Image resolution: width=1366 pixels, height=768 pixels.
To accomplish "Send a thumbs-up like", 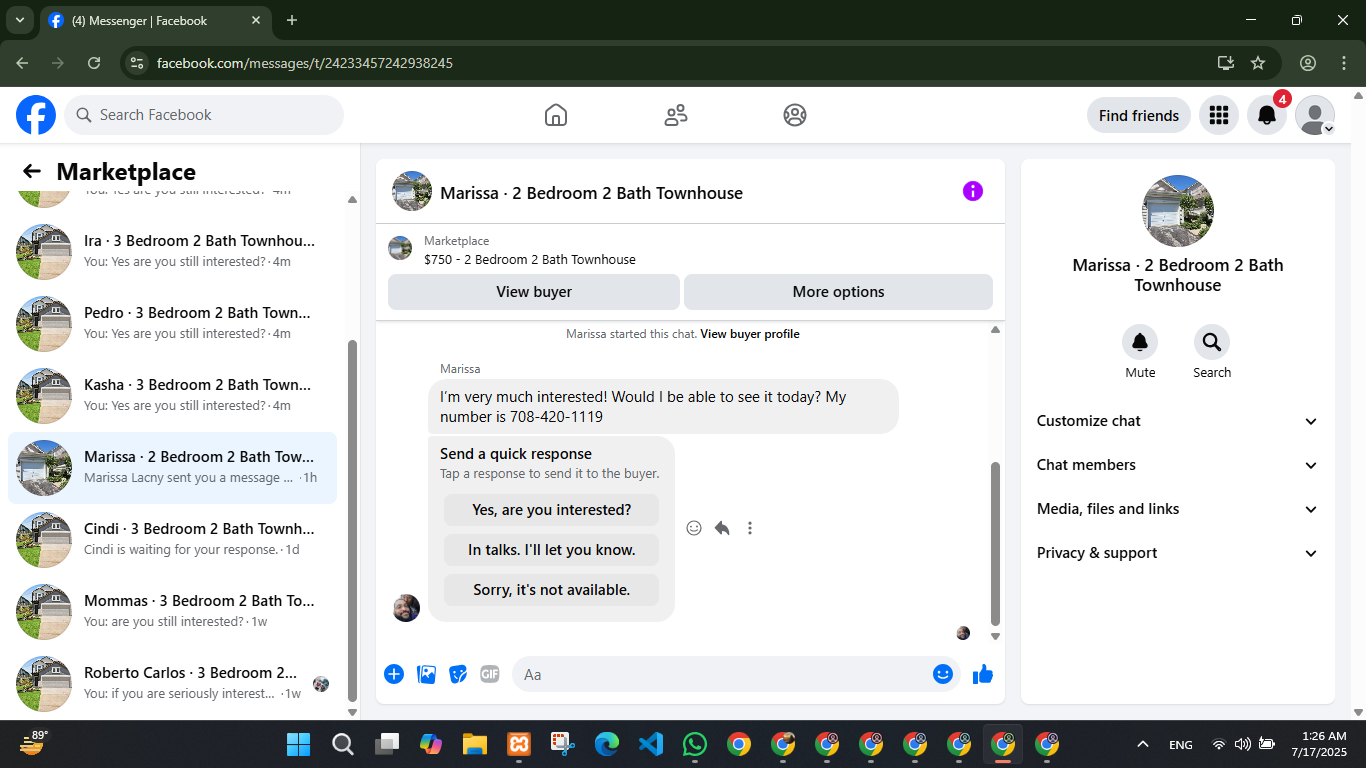I will 983,674.
